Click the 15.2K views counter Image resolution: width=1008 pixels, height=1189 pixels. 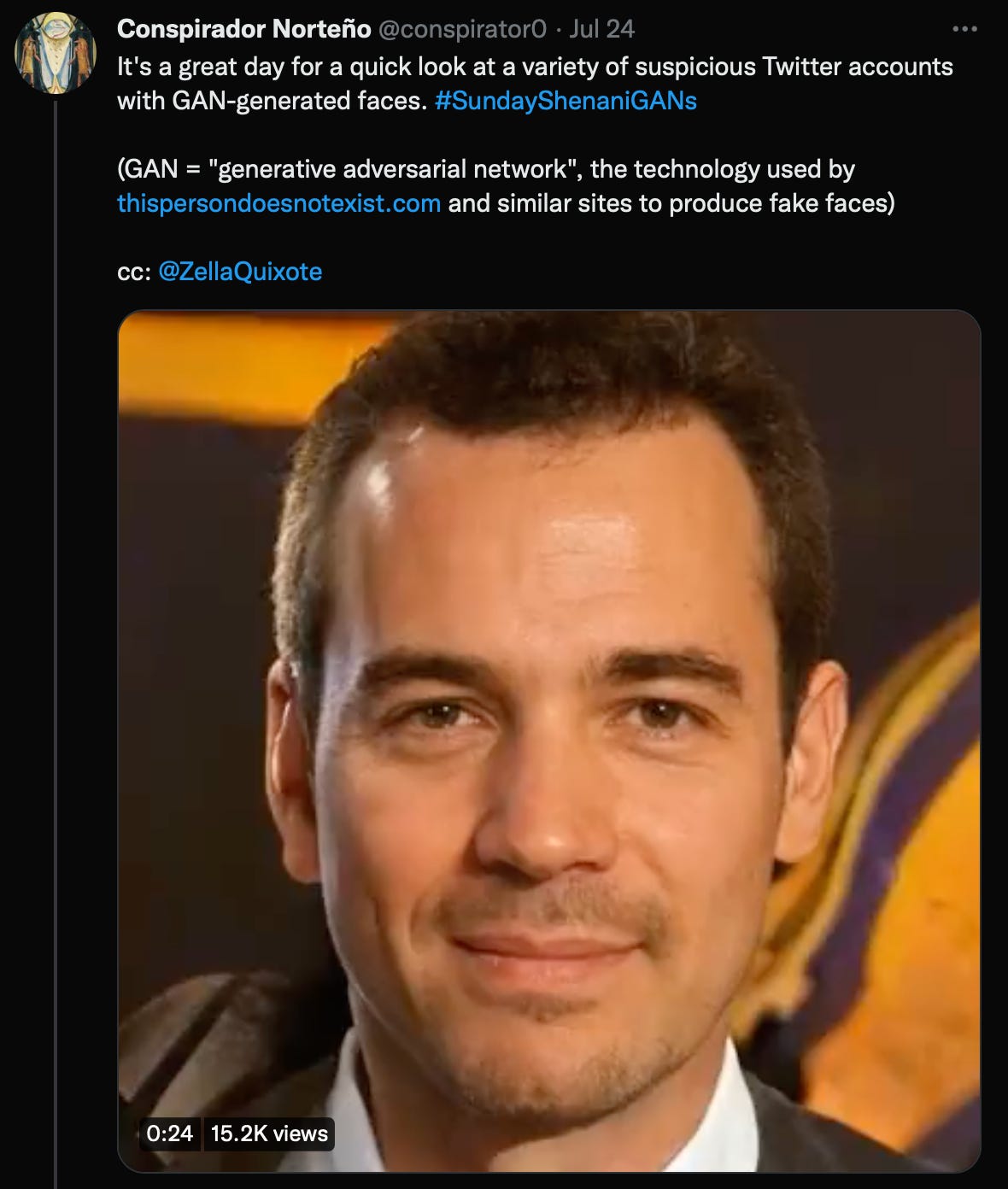click(269, 1133)
